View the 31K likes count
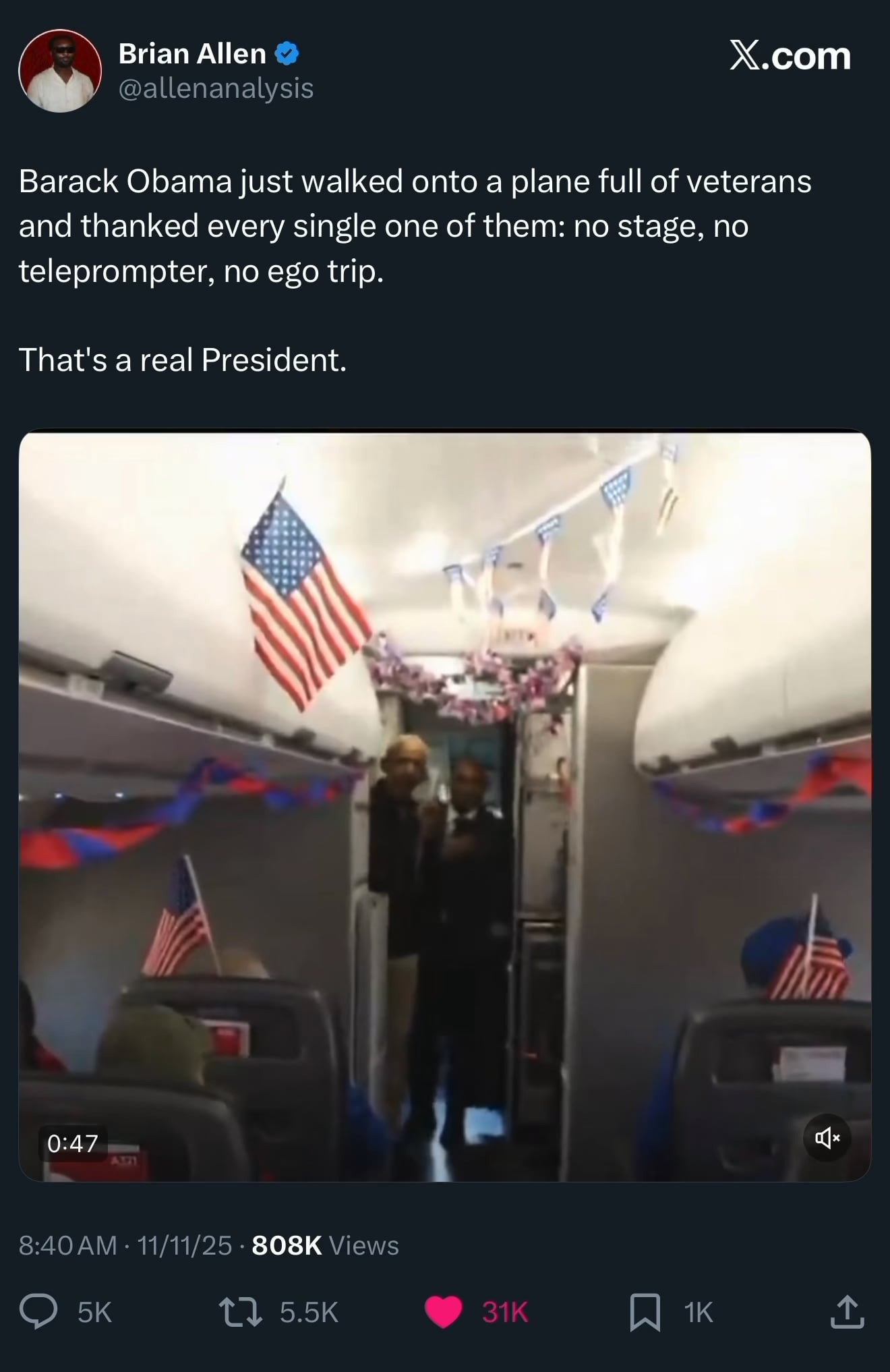 coord(505,1313)
